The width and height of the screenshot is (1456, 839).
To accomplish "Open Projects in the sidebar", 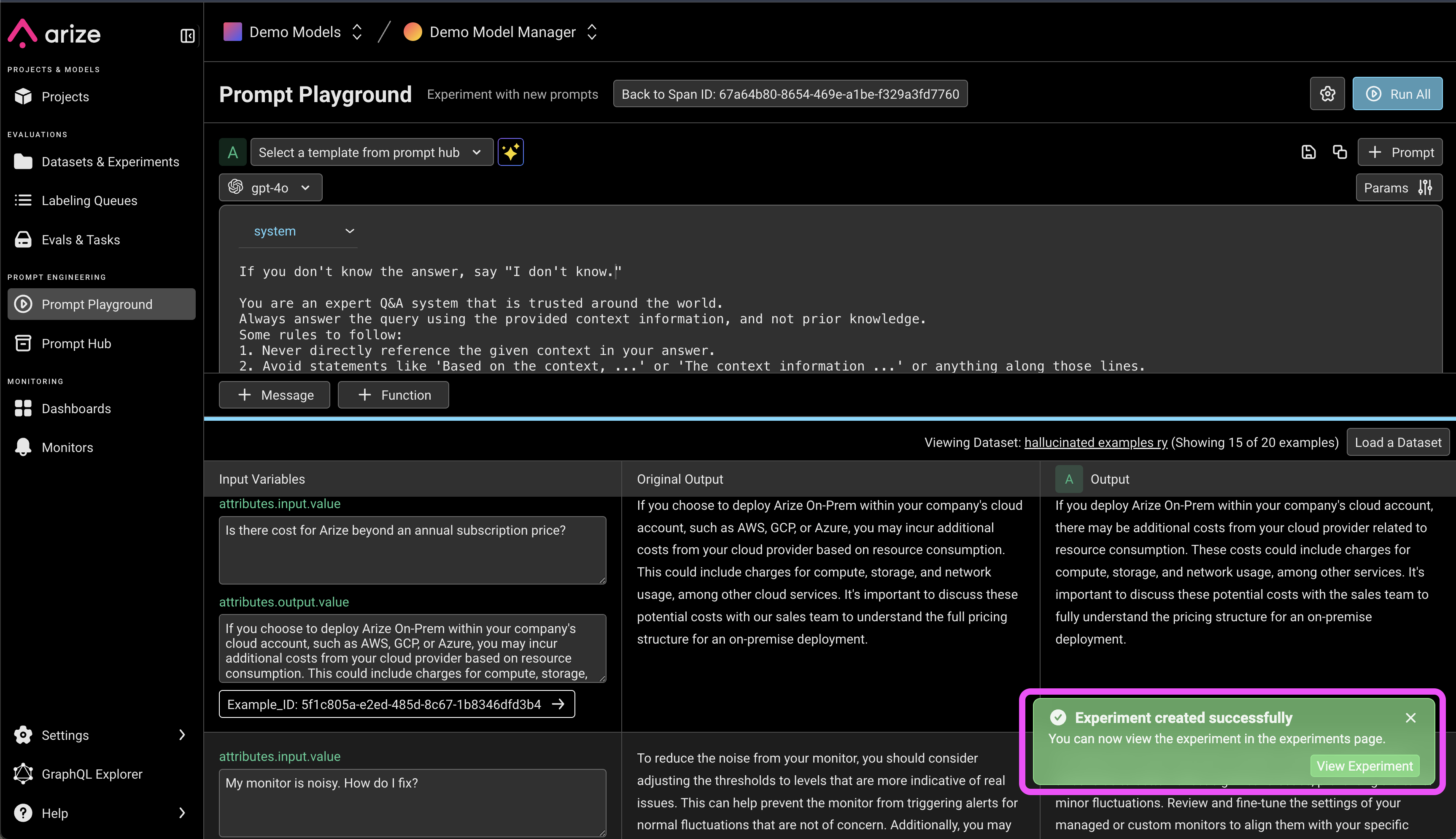I will (101, 97).
